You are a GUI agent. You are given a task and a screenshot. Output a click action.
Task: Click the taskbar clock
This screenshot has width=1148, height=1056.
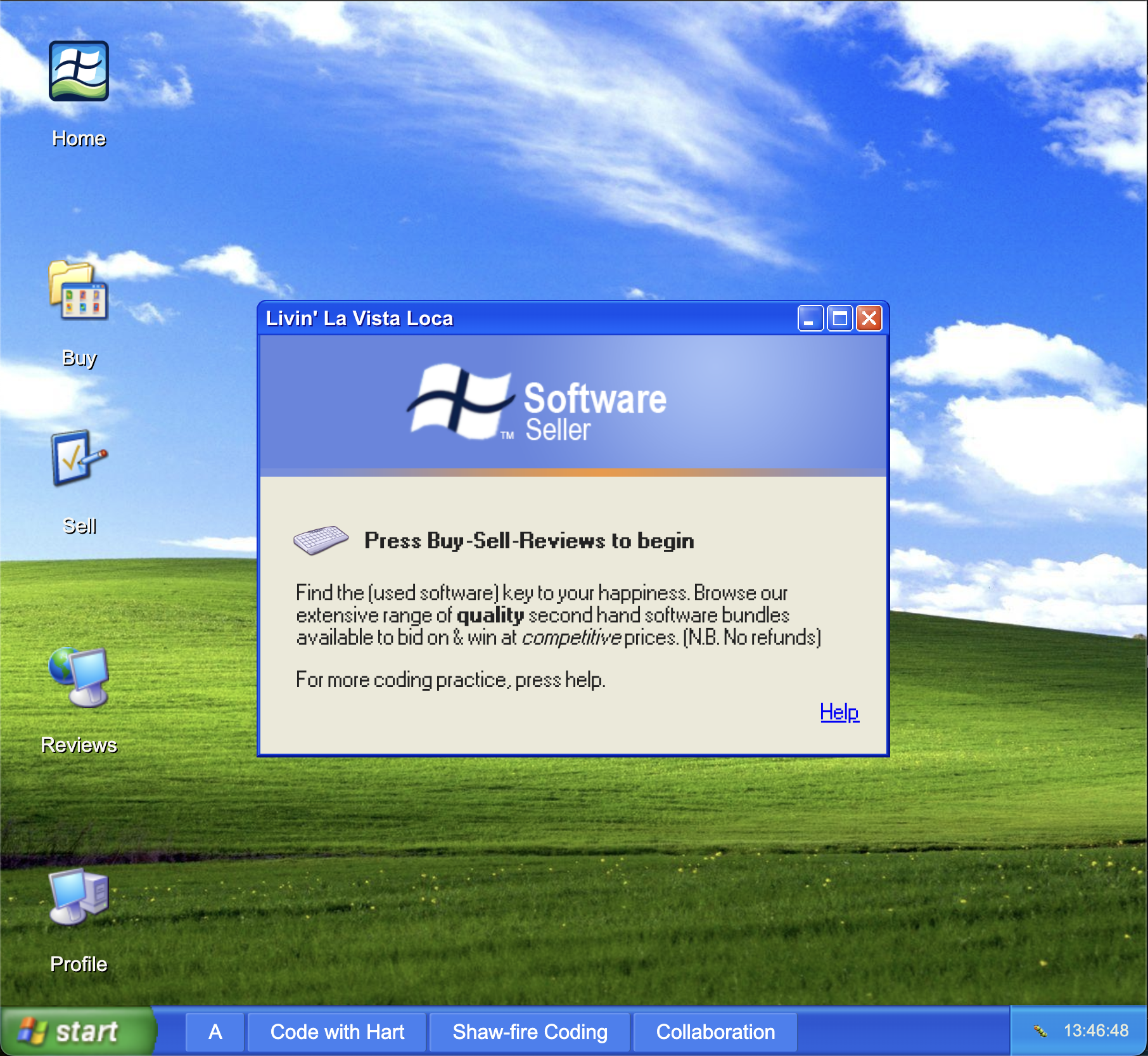(x=1096, y=1031)
